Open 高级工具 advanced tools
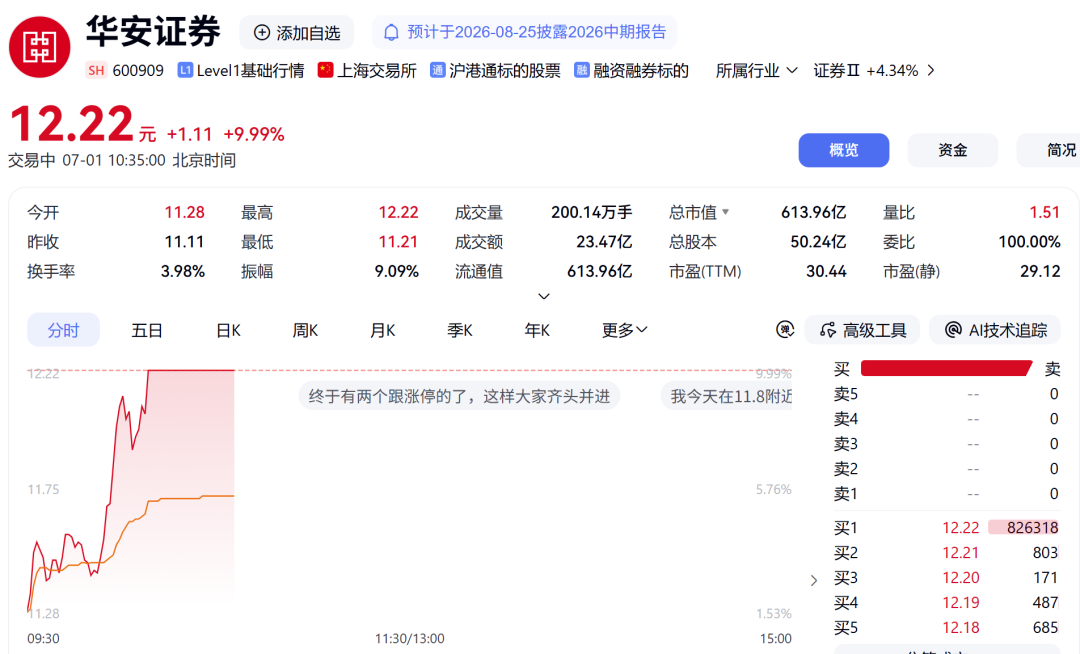This screenshot has width=1080, height=654. pyautogui.click(x=862, y=330)
